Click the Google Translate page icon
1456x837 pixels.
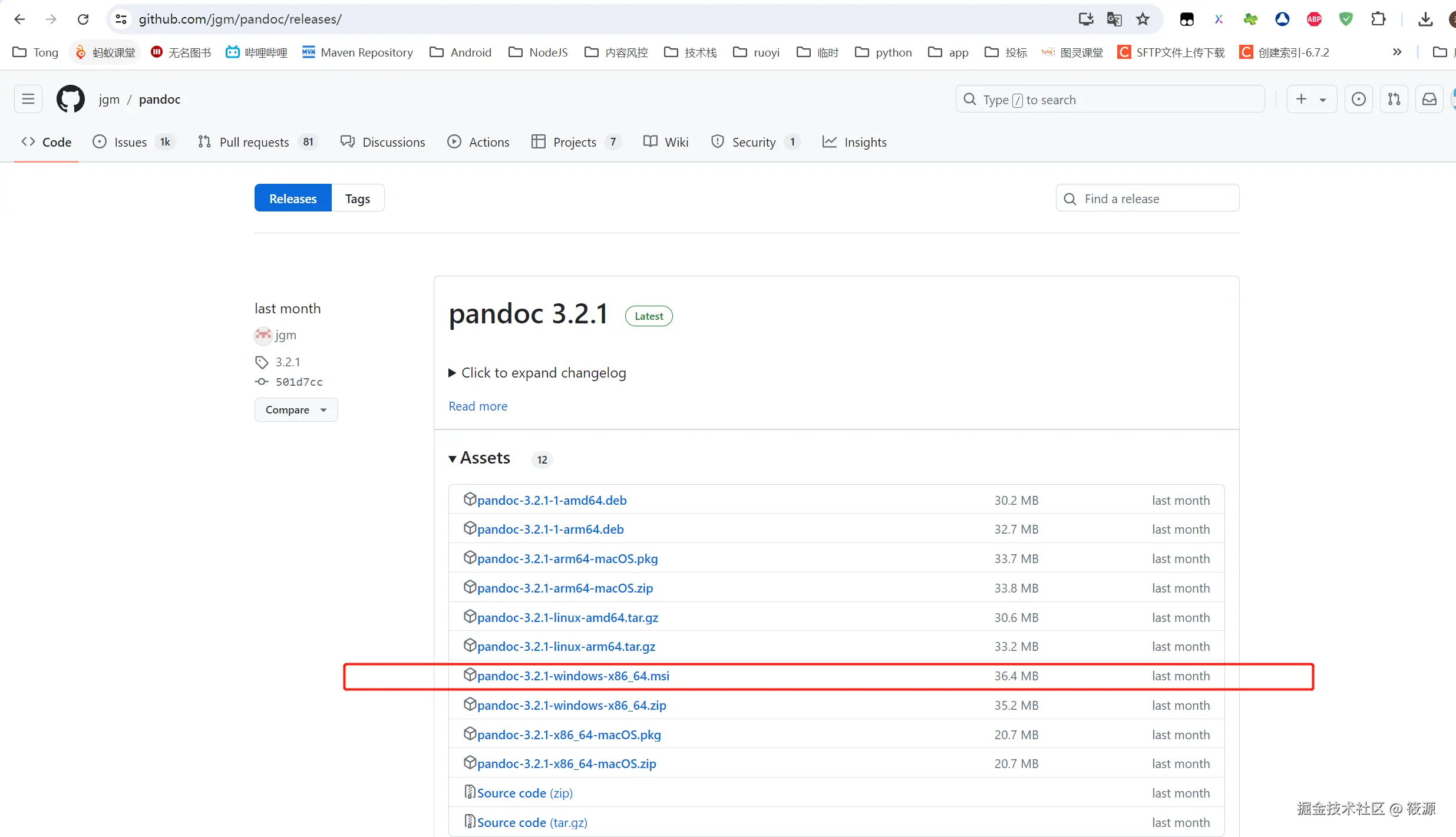pos(1114,19)
